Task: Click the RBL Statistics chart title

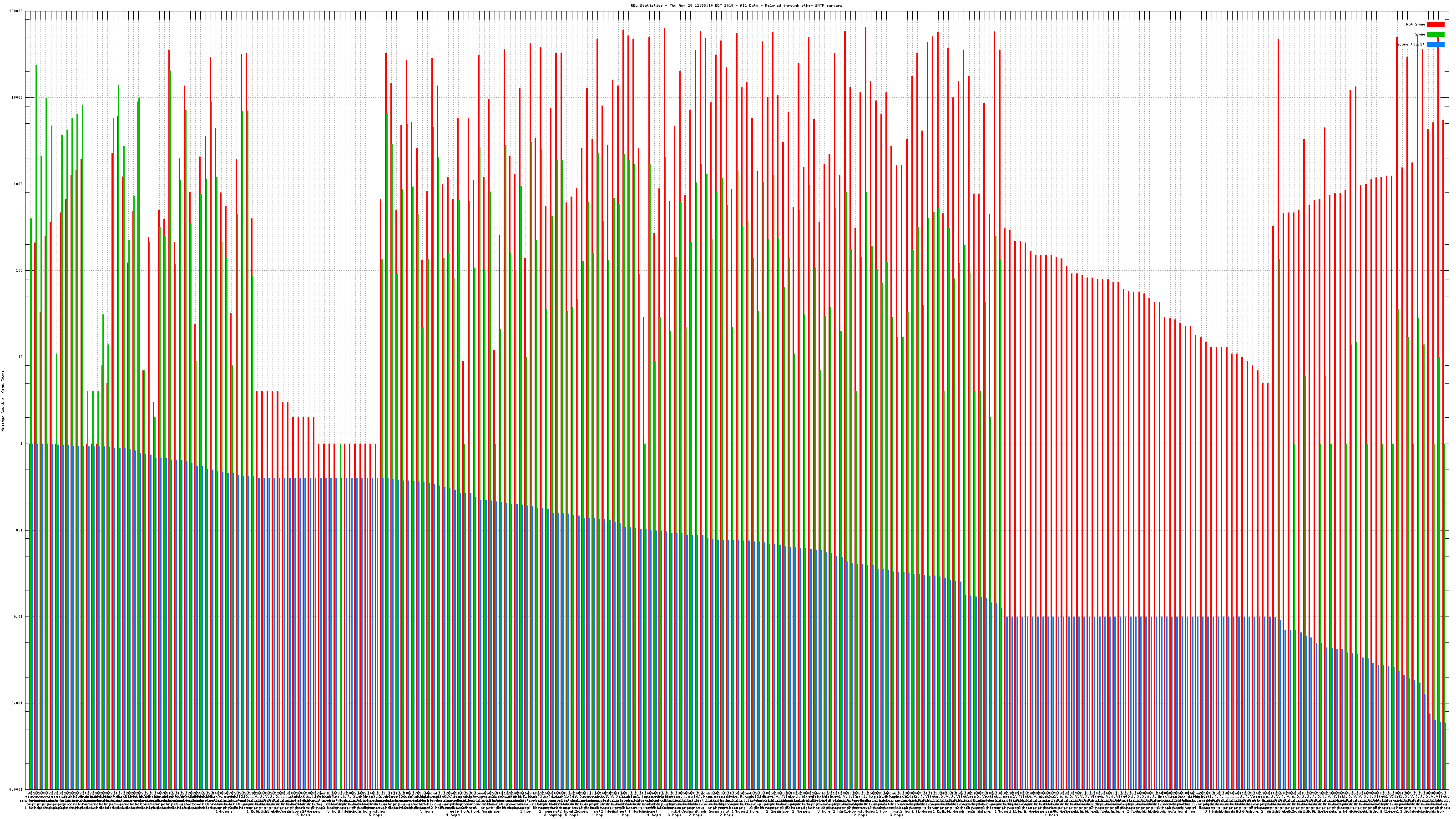Action: click(736, 5)
